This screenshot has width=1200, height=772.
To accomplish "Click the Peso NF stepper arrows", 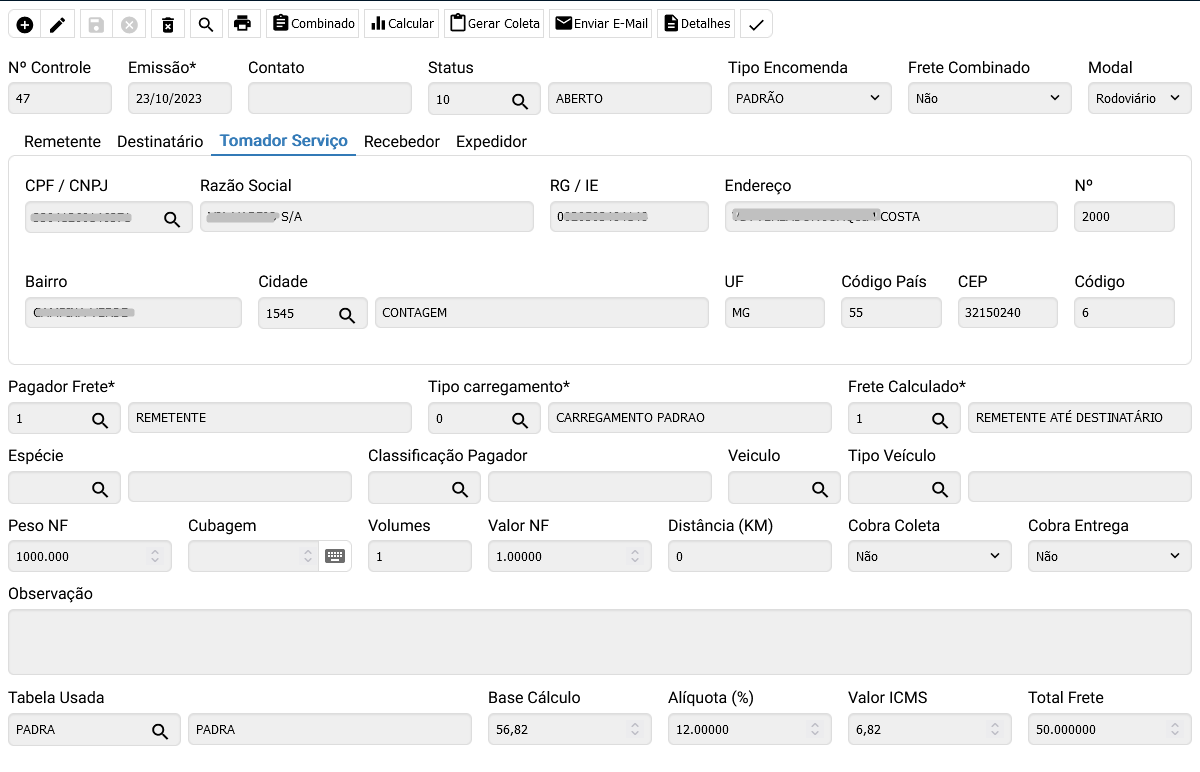I will pos(155,557).
